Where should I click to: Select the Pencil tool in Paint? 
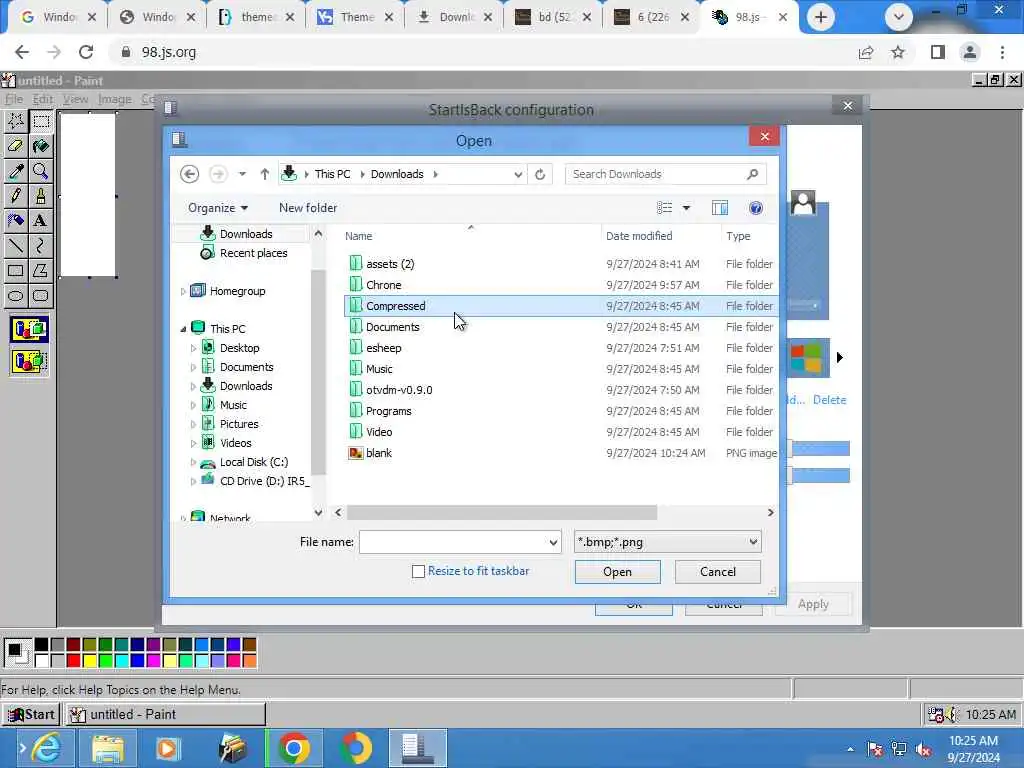(16, 196)
